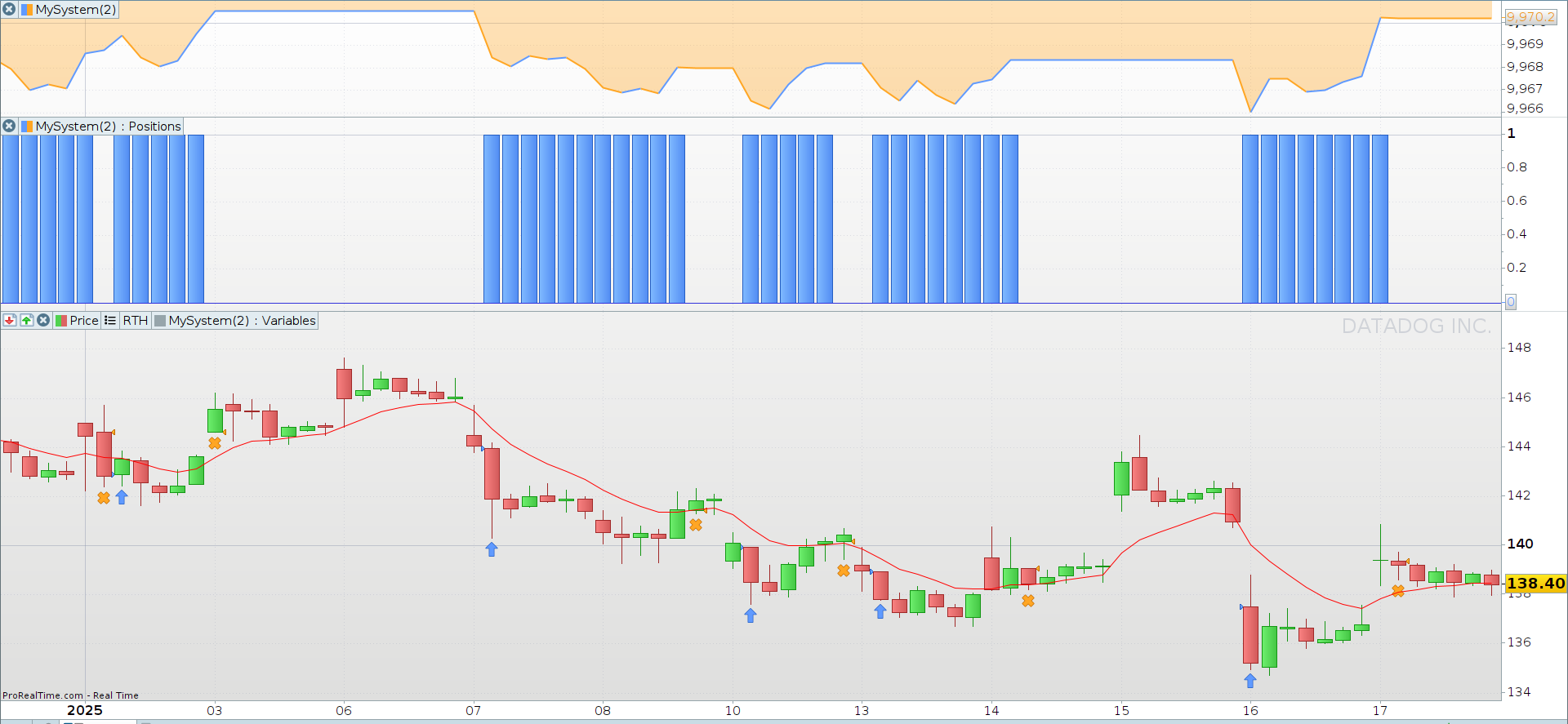Click the 15 date label on time axis
Viewport: 1568px width, 724px height.
tap(1121, 710)
